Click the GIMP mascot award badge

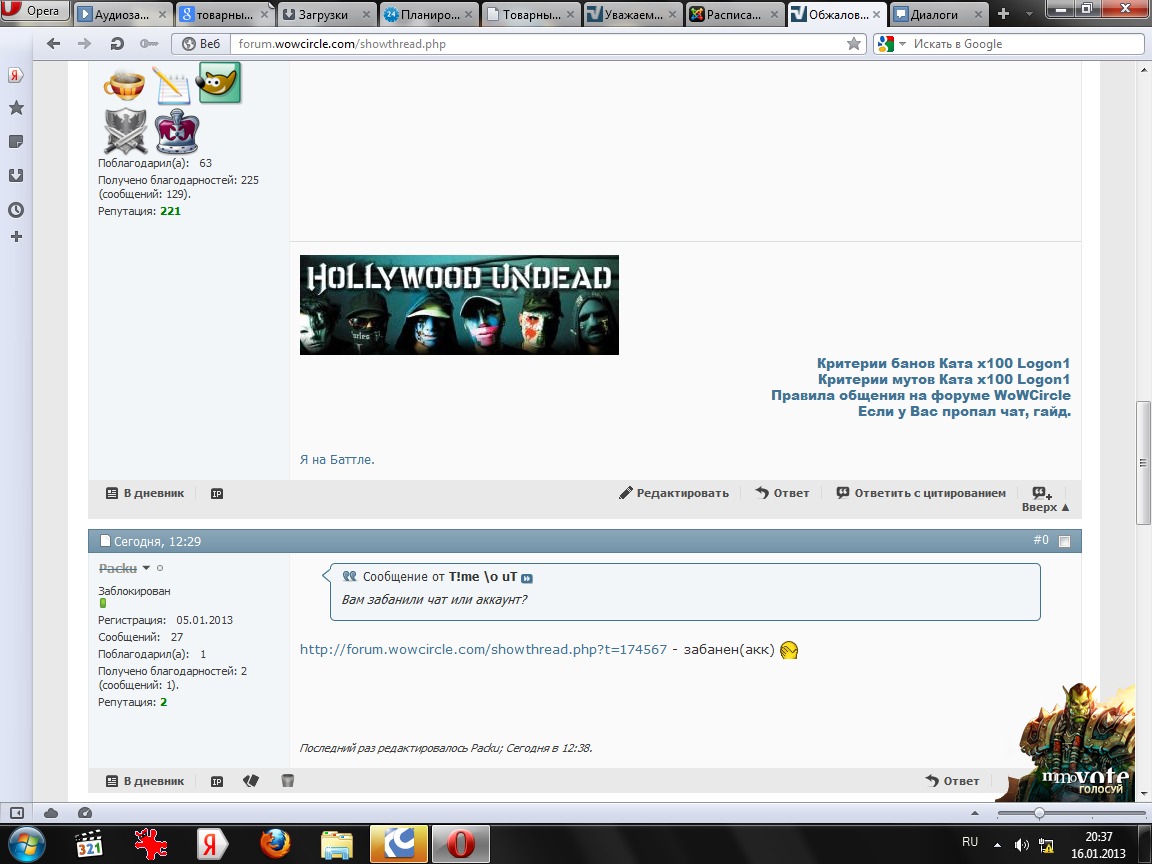220,83
